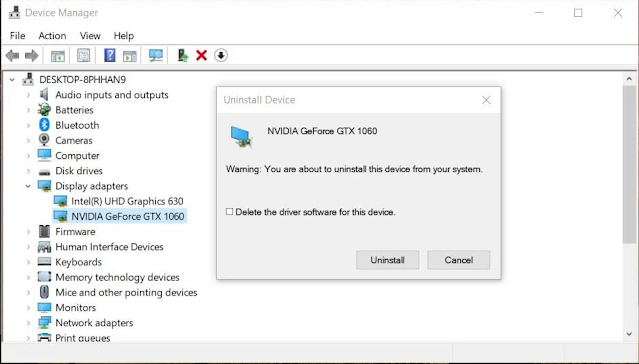The image size is (639, 364).
Task: Collapse the DESKTOP-8PHHAN9 root node
Action: tap(12, 80)
